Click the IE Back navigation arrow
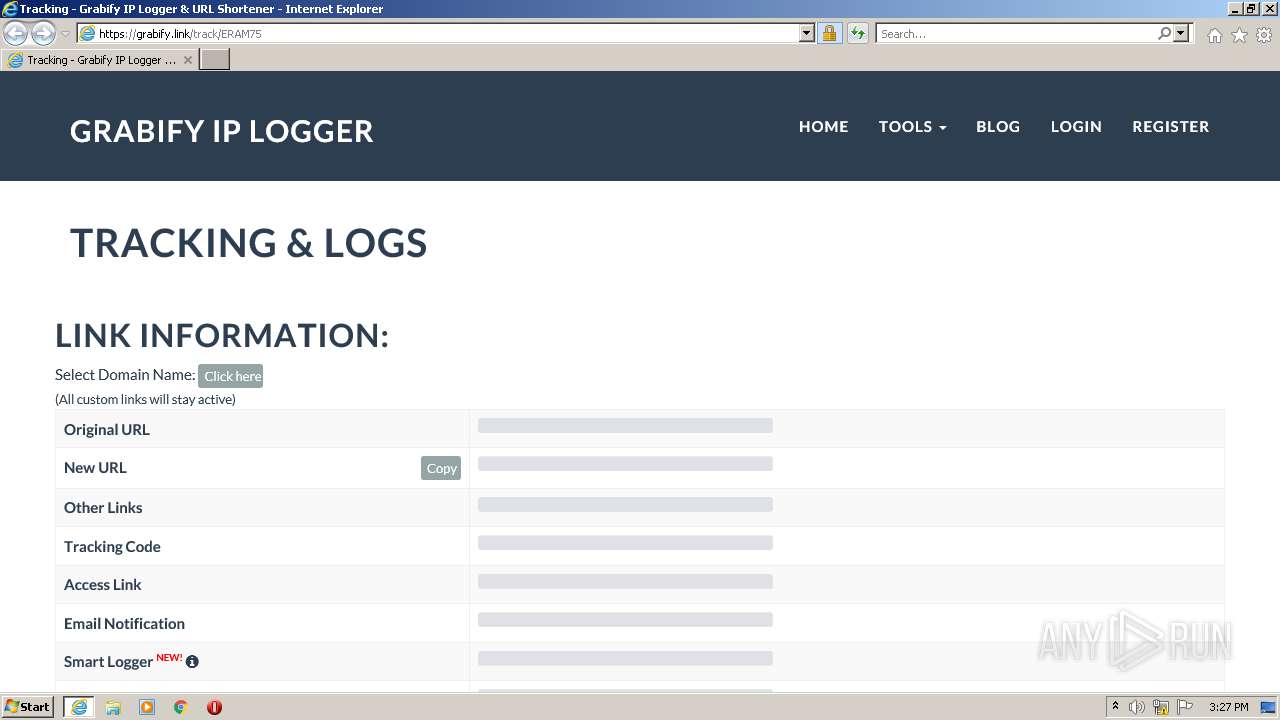Image resolution: width=1280 pixels, height=720 pixels. pyautogui.click(x=16, y=33)
